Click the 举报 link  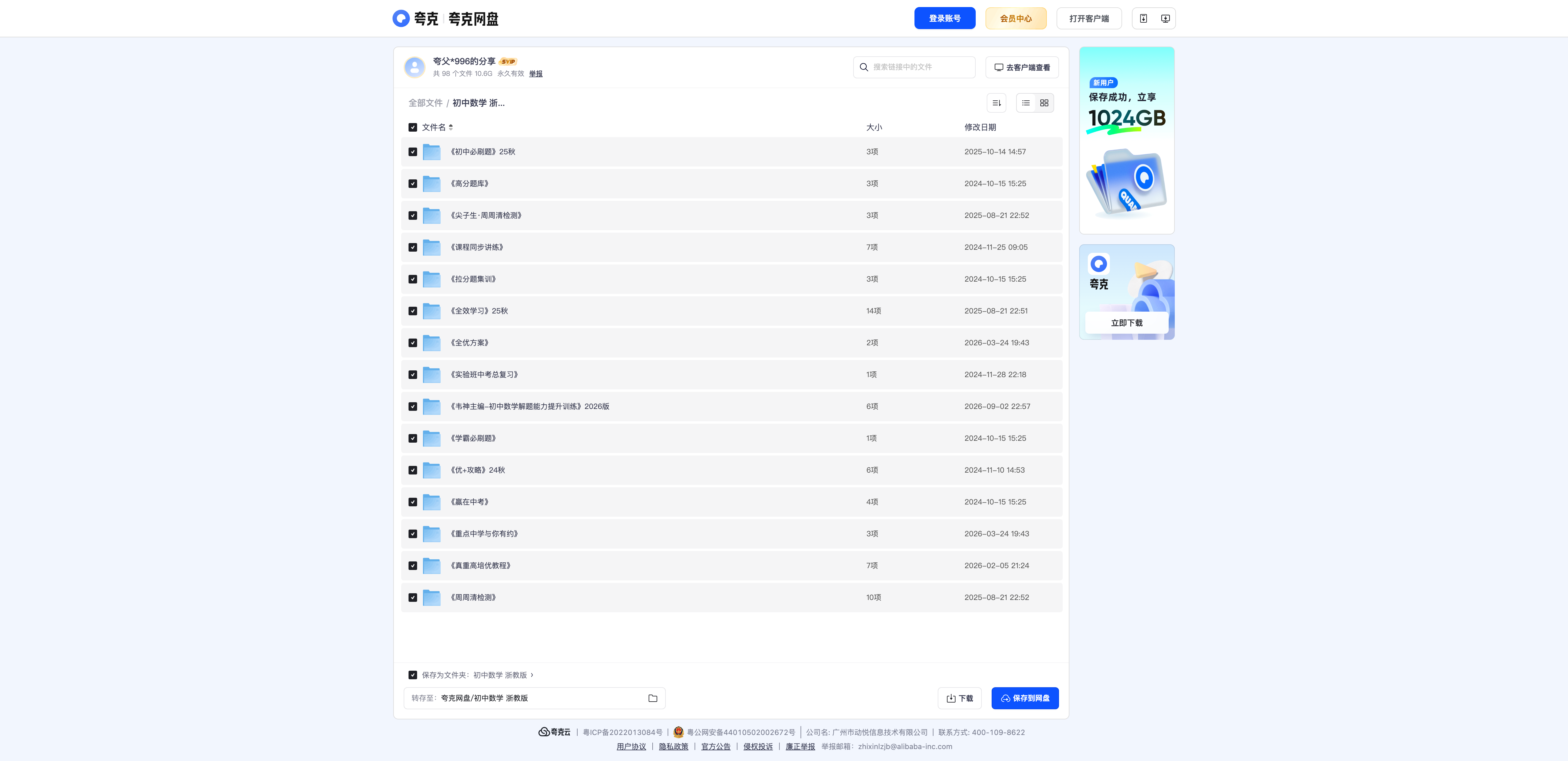pos(536,73)
